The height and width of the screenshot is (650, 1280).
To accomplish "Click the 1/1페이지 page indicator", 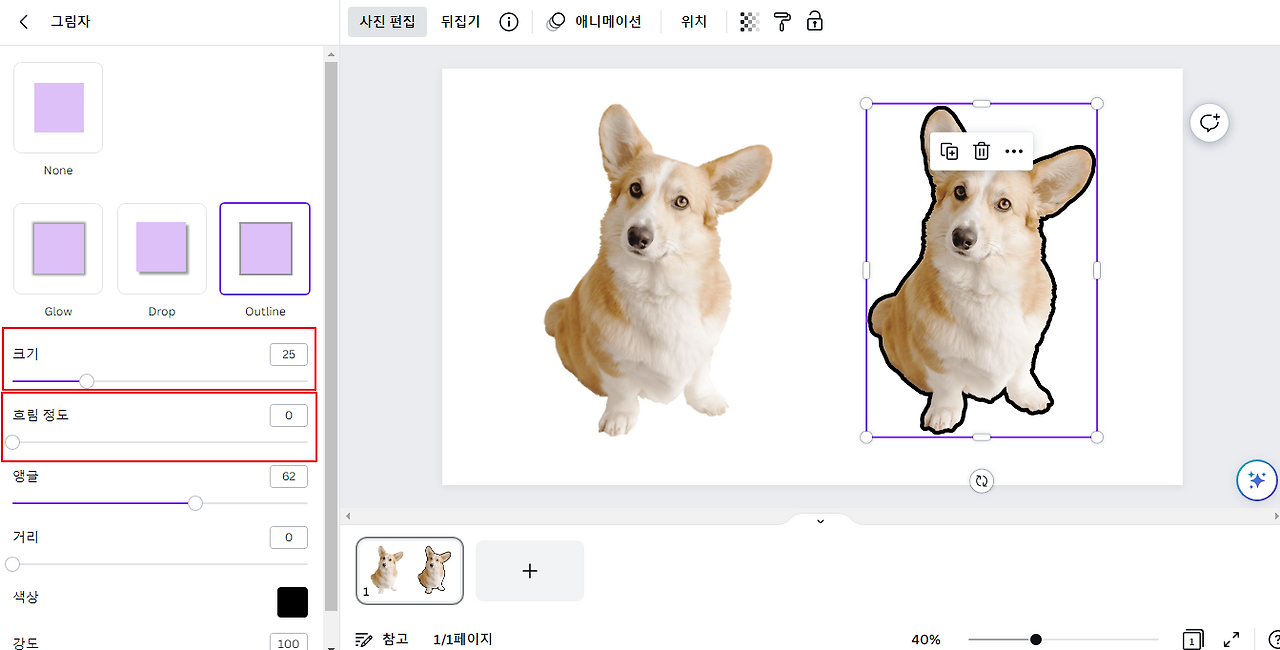I will tap(463, 639).
